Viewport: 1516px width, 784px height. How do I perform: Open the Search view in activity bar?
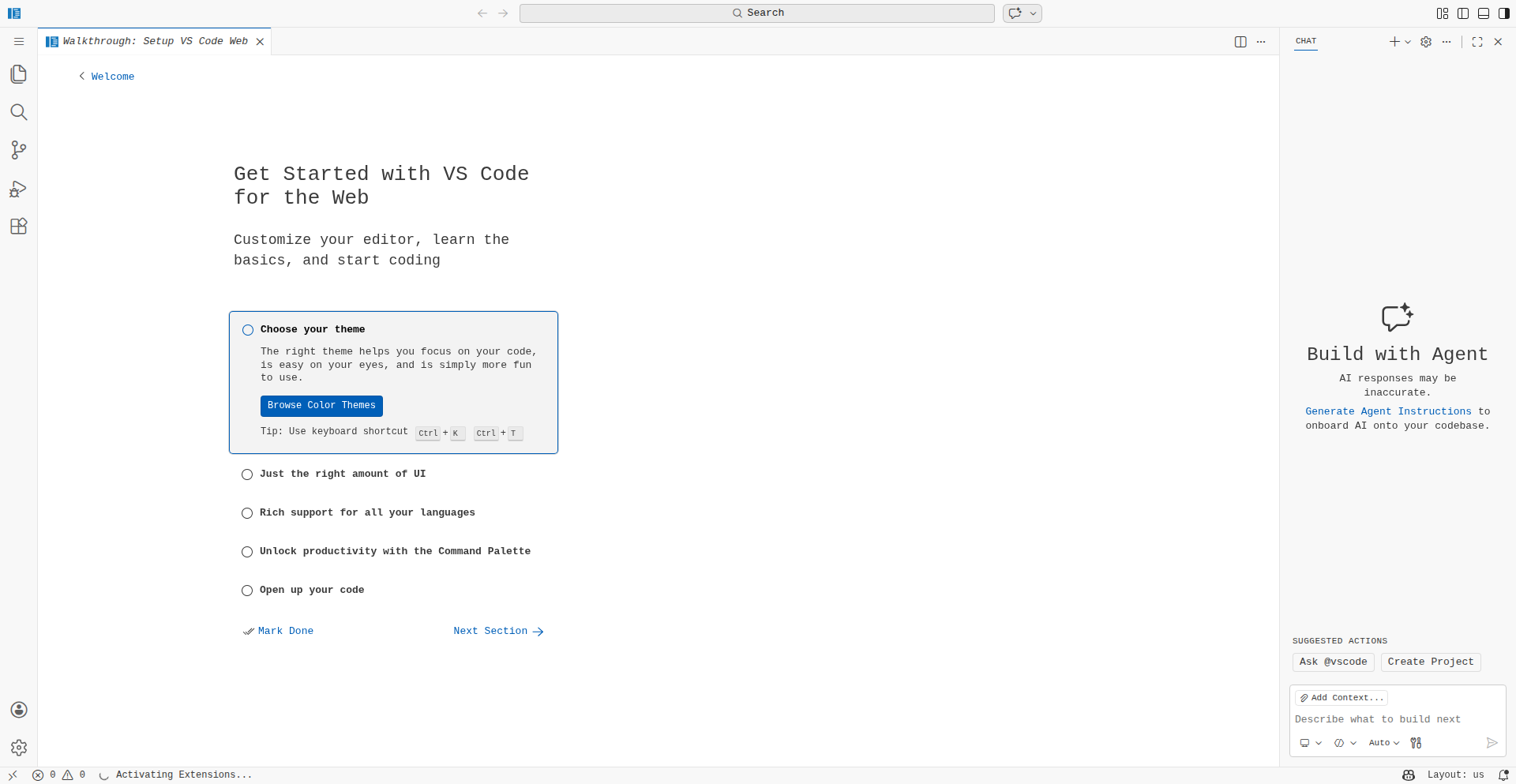pyautogui.click(x=19, y=112)
